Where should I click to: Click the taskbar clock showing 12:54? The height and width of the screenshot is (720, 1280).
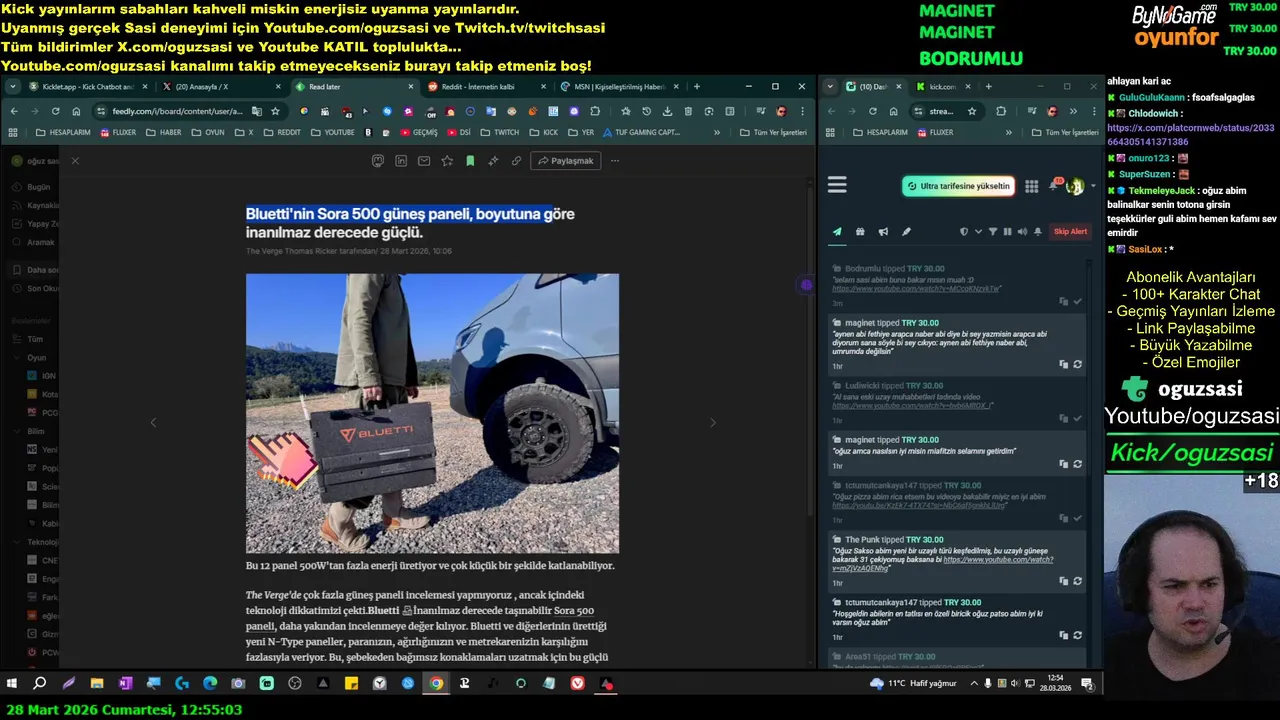tap(1055, 683)
